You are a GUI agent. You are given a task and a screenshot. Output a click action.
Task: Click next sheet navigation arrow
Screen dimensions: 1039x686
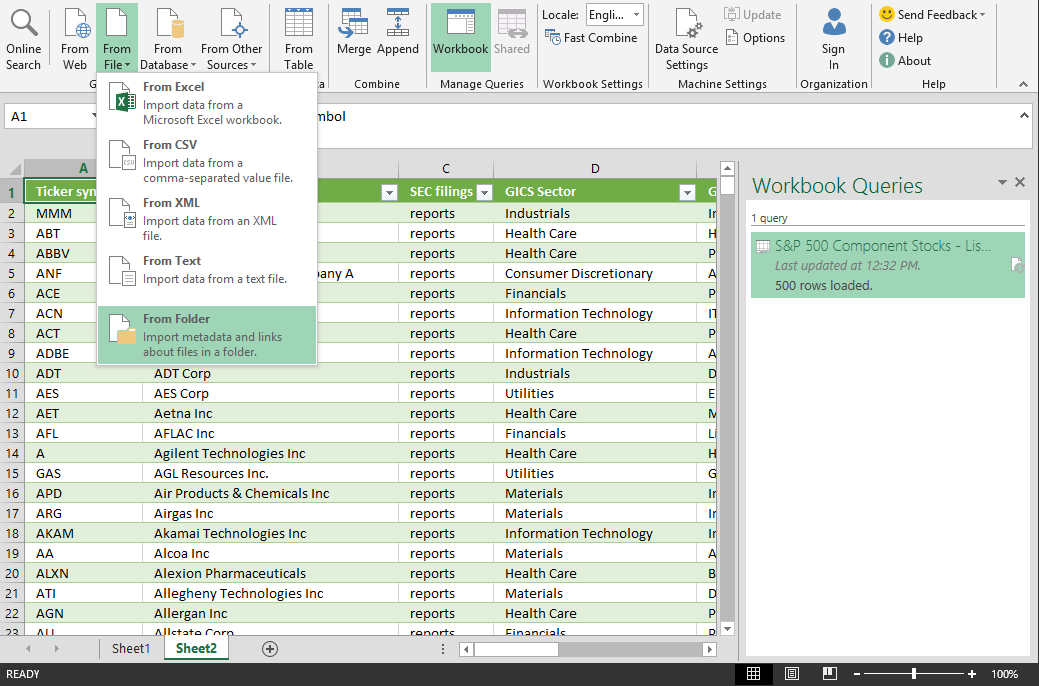coord(56,648)
